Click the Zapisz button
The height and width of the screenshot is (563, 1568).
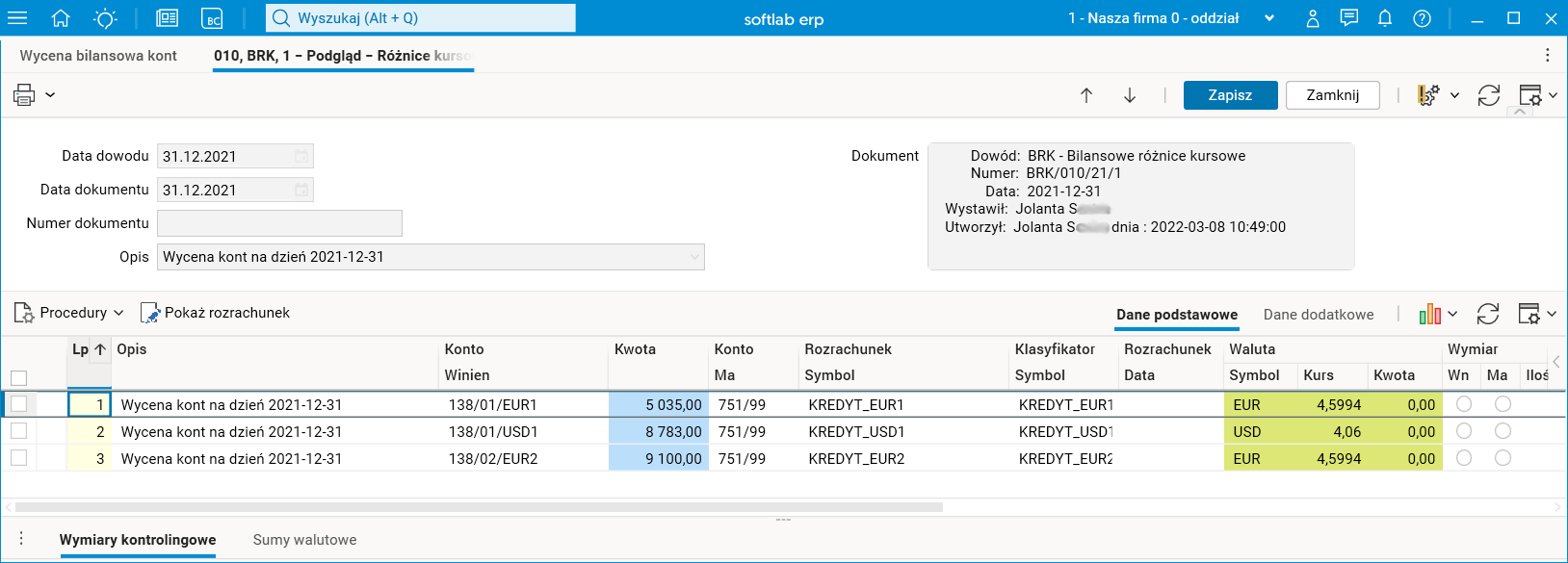click(x=1230, y=95)
